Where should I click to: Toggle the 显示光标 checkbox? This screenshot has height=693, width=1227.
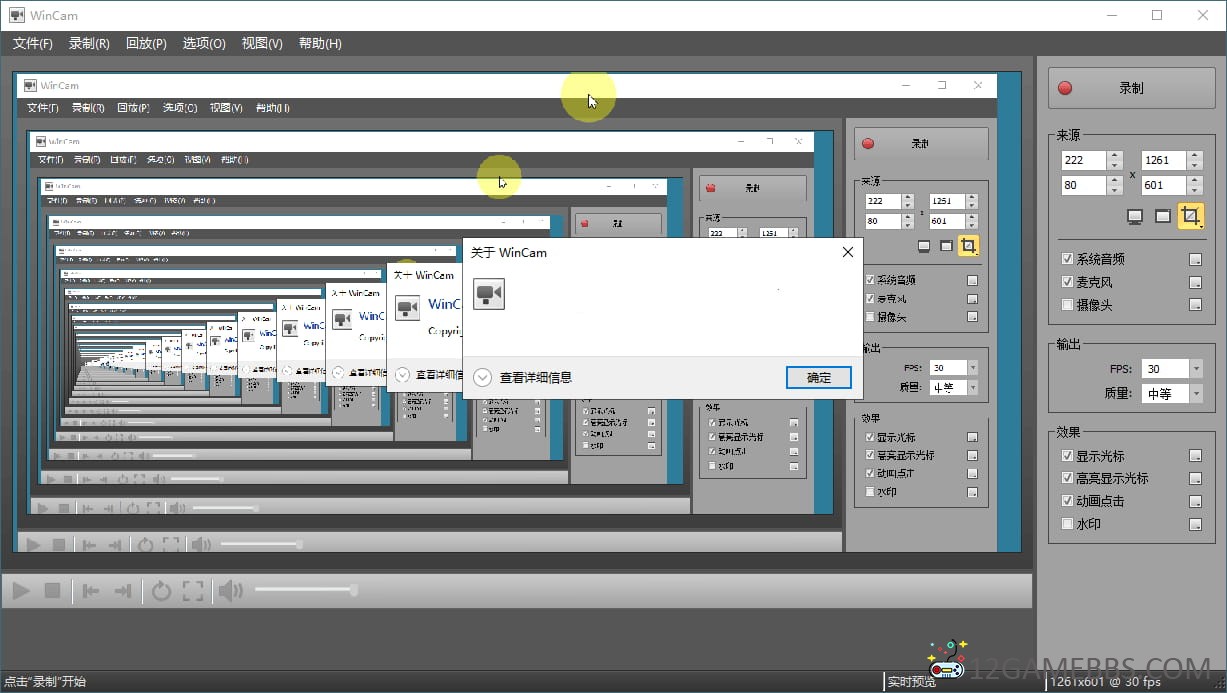tap(1067, 456)
